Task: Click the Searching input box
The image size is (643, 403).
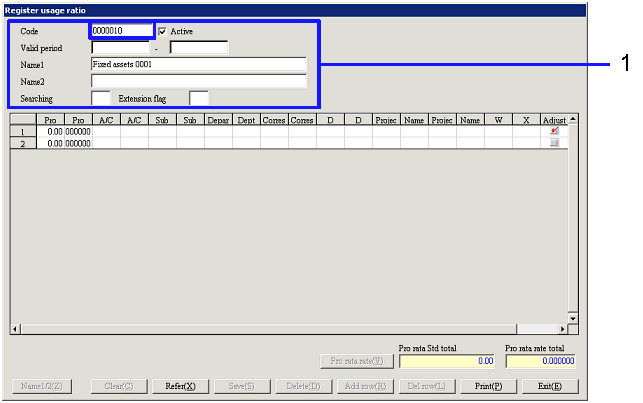Action: click(100, 98)
